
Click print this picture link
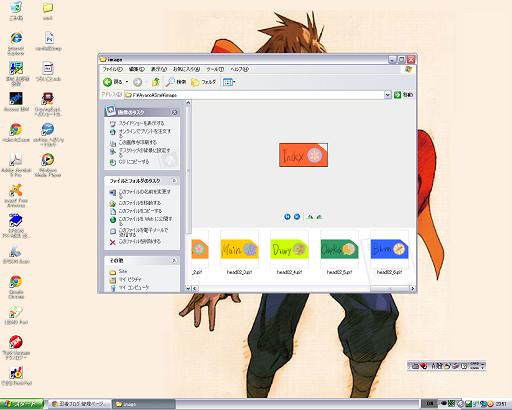point(138,142)
